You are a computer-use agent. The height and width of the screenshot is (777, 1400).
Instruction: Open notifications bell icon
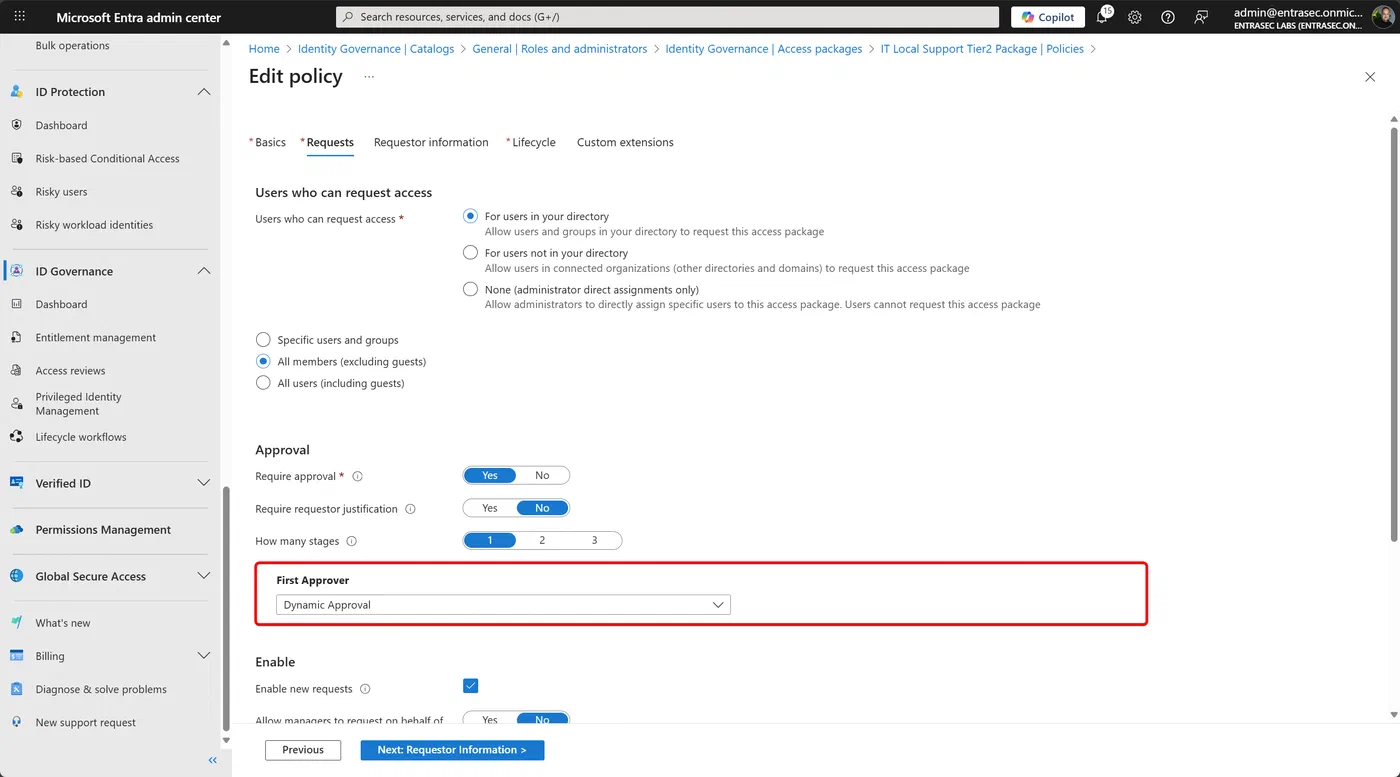pyautogui.click(x=1102, y=17)
